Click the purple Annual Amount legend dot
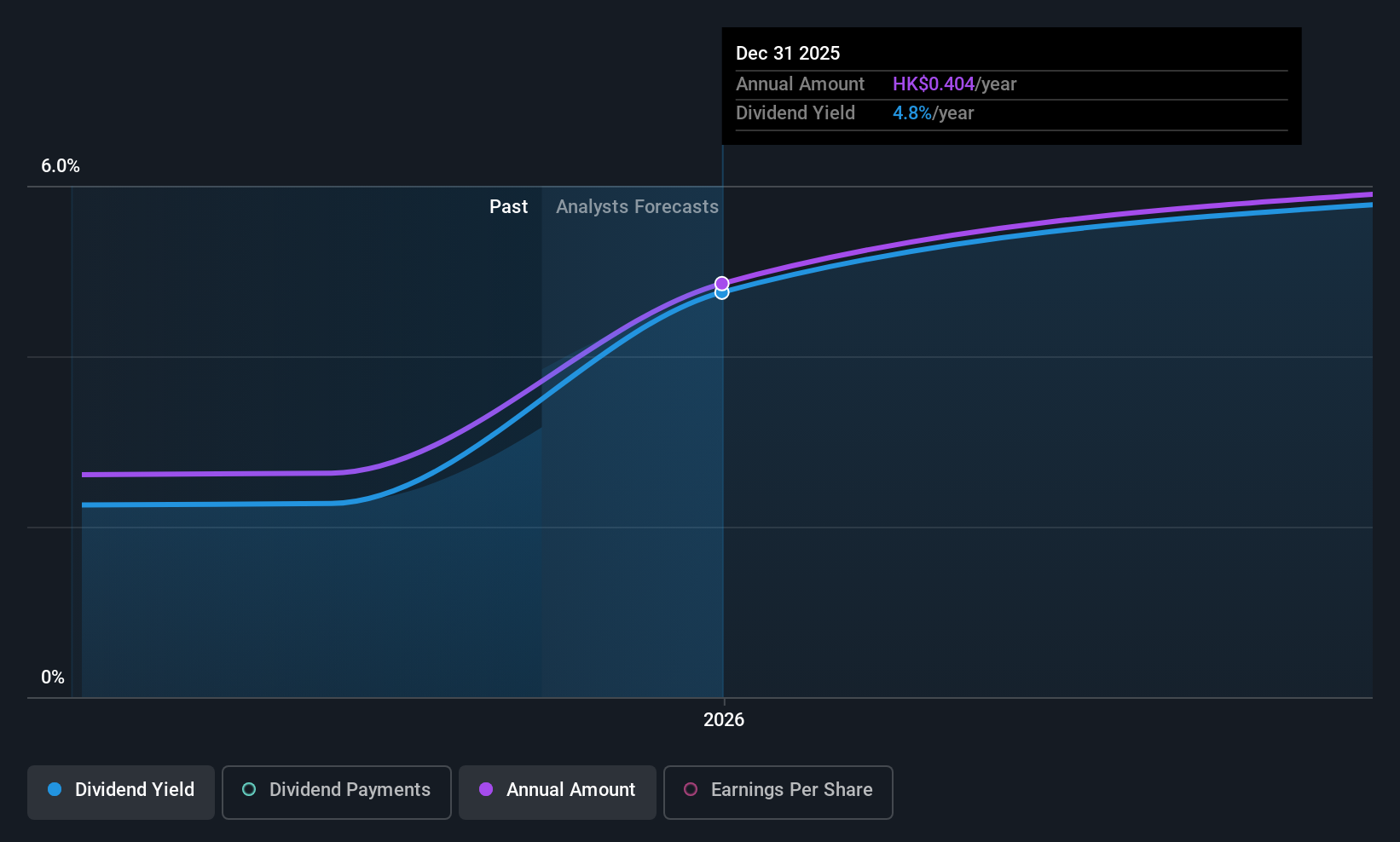Screen dimensions: 1400x842 point(486,789)
